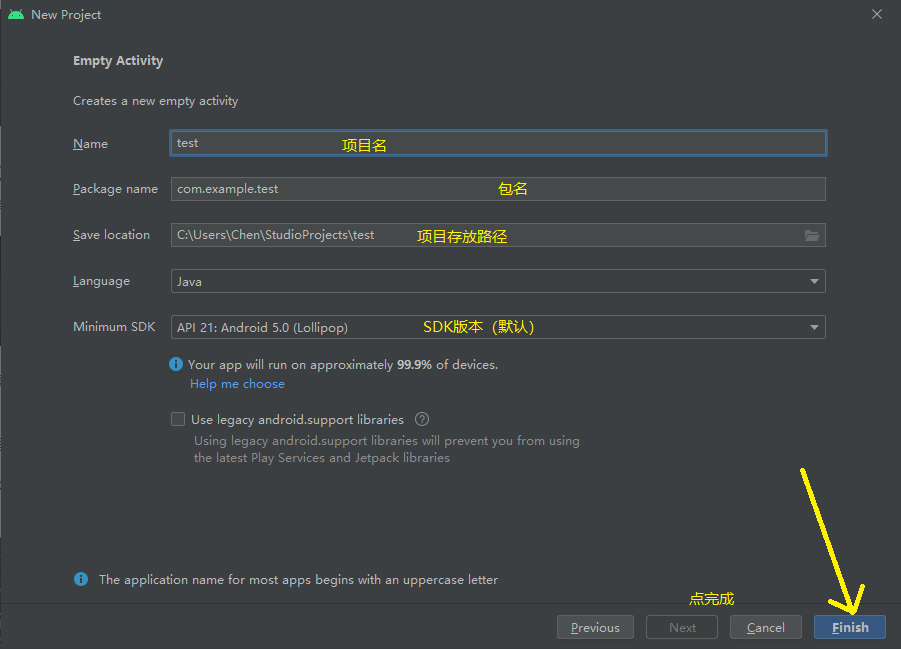This screenshot has height=650, width=901.
Task: Expand the Minimum SDK dropdown
Action: [498, 327]
